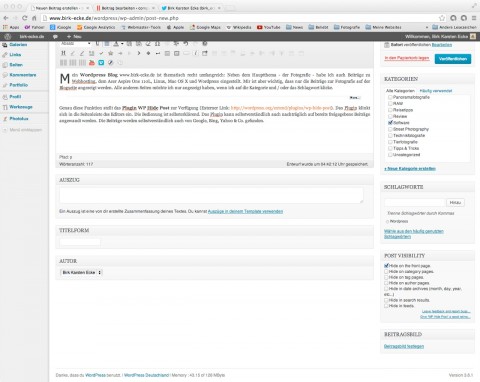Switch to Alle Kategorien tab

coord(400,91)
